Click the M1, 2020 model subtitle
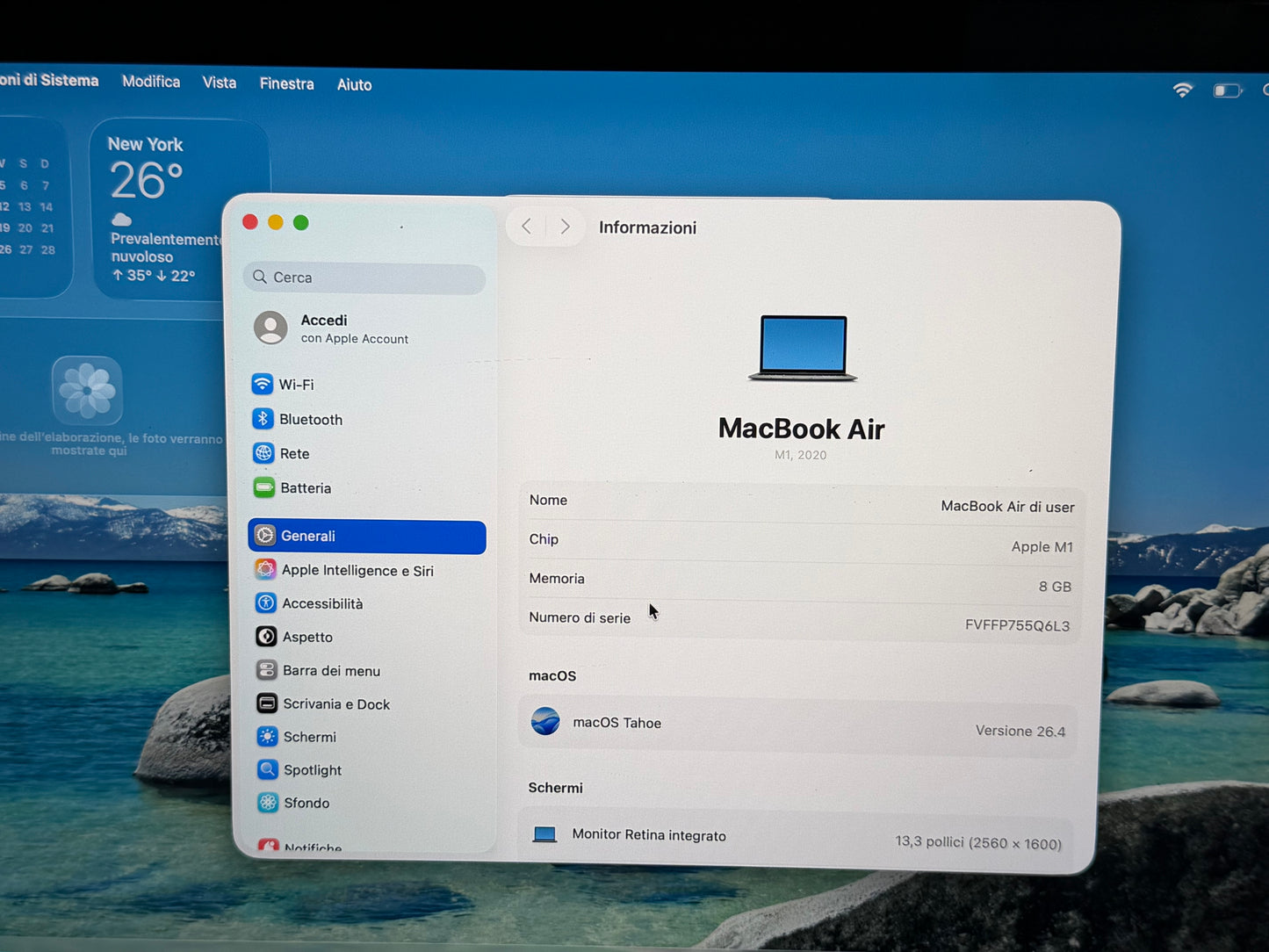The height and width of the screenshot is (952, 1269). click(x=800, y=455)
